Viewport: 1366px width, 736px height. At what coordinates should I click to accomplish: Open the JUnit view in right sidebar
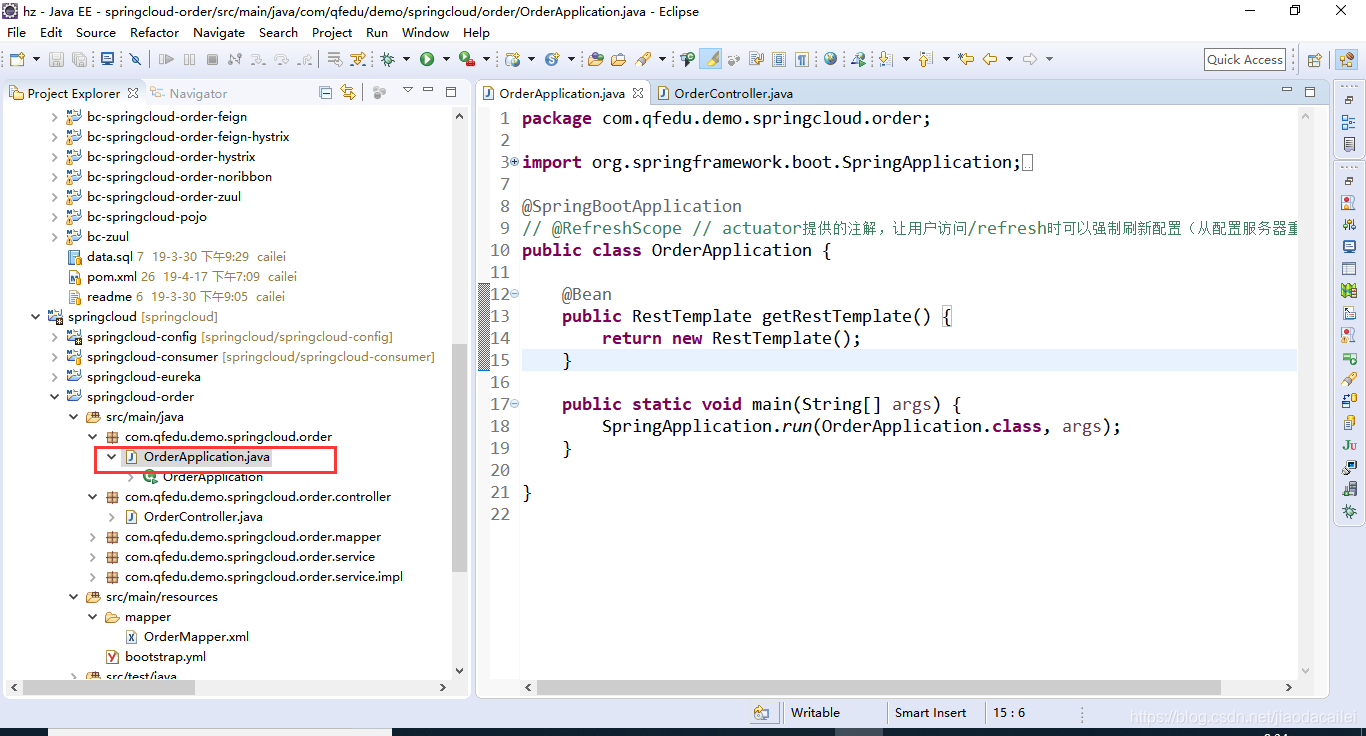click(x=1349, y=445)
